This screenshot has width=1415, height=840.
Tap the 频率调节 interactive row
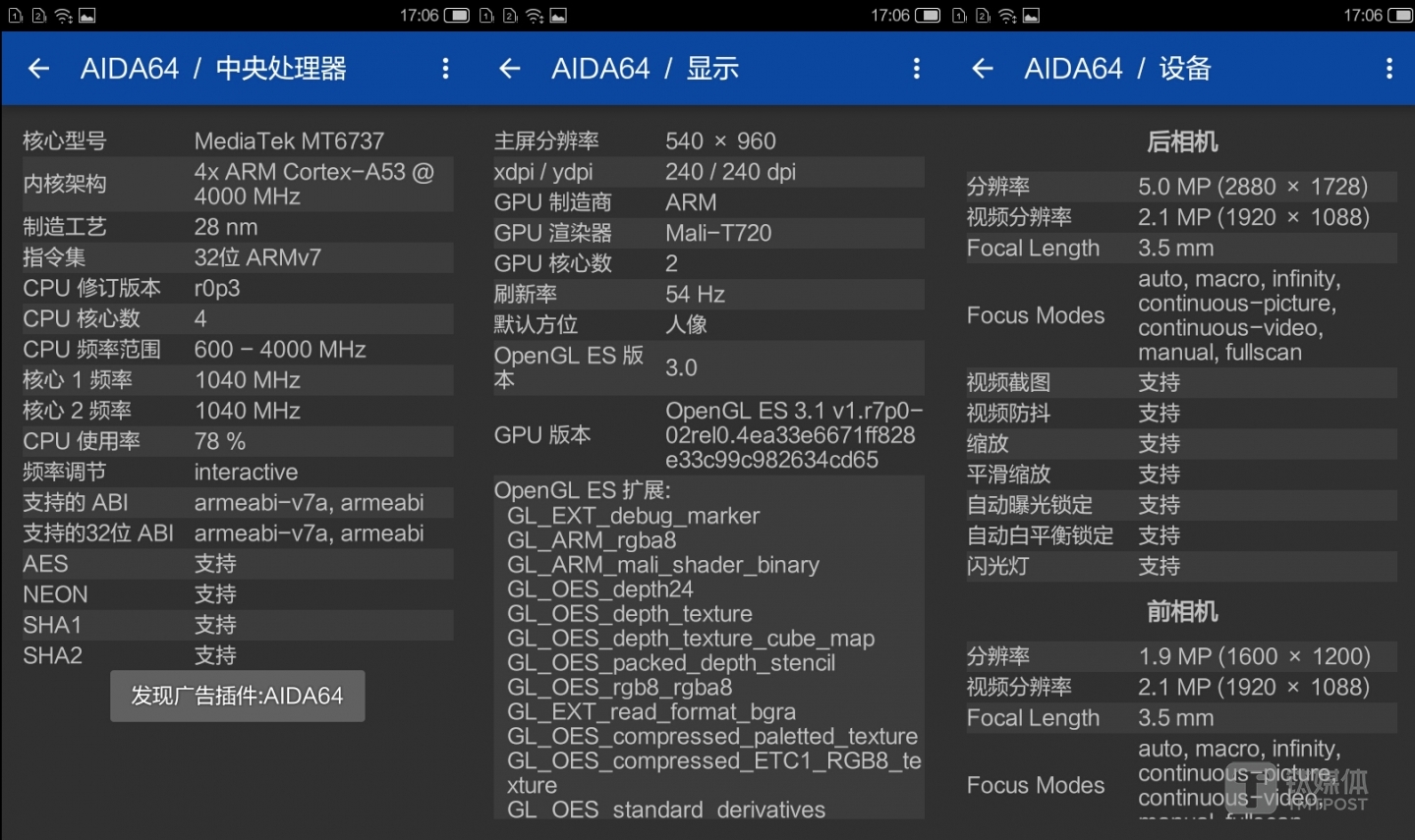[x=236, y=472]
